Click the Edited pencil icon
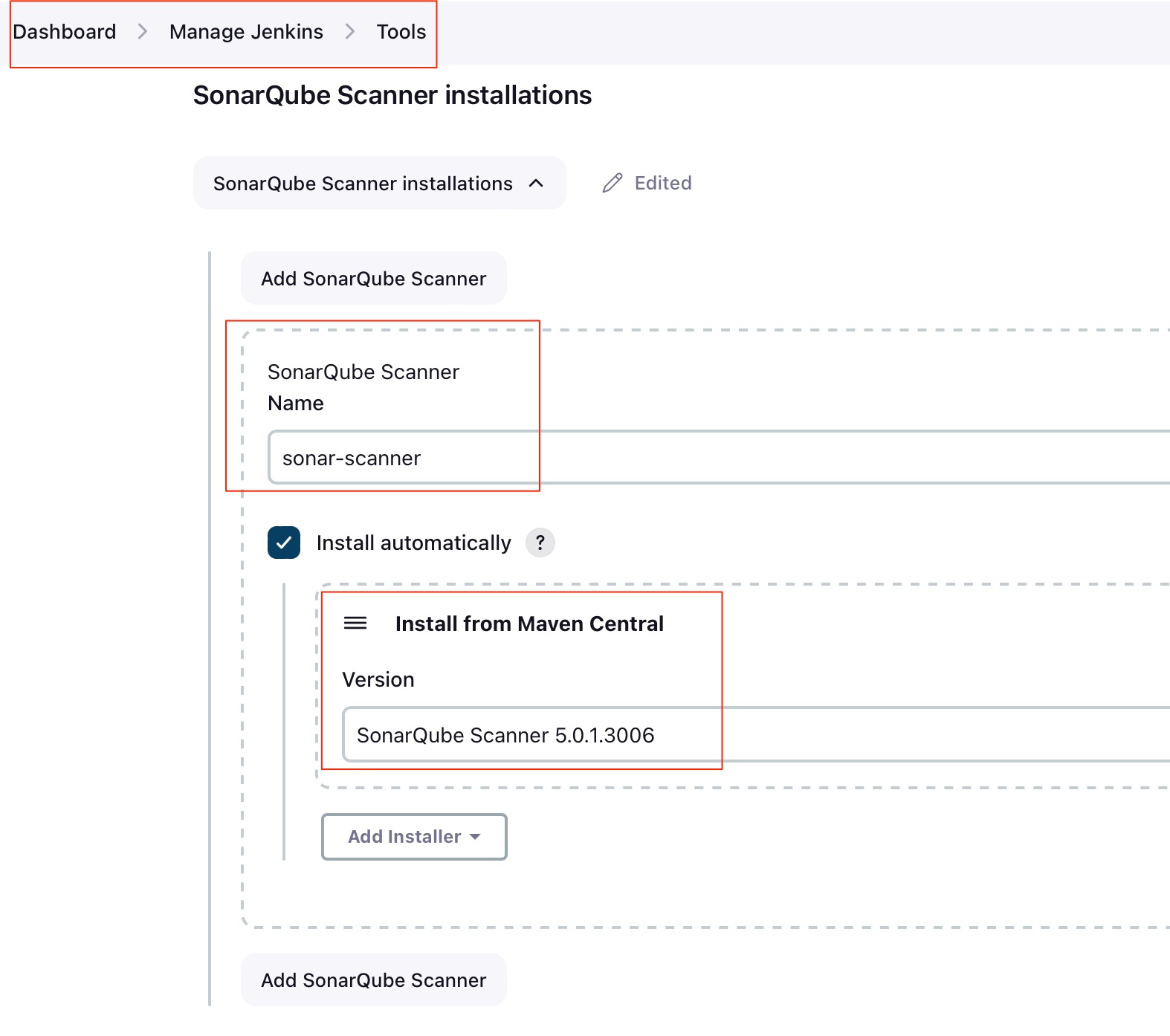Screen dimensions: 1170x1036 (613, 183)
